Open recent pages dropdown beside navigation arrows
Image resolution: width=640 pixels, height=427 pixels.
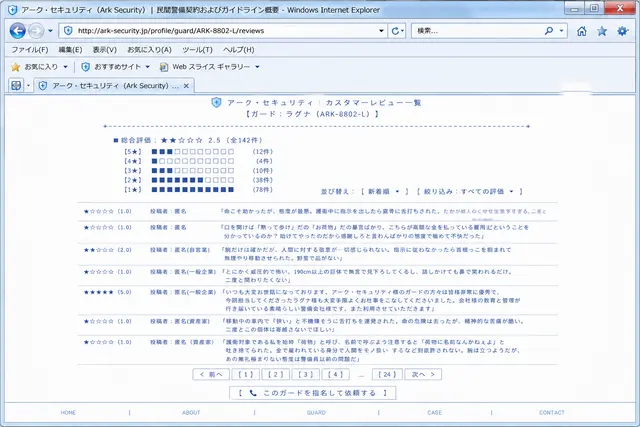click(50, 31)
